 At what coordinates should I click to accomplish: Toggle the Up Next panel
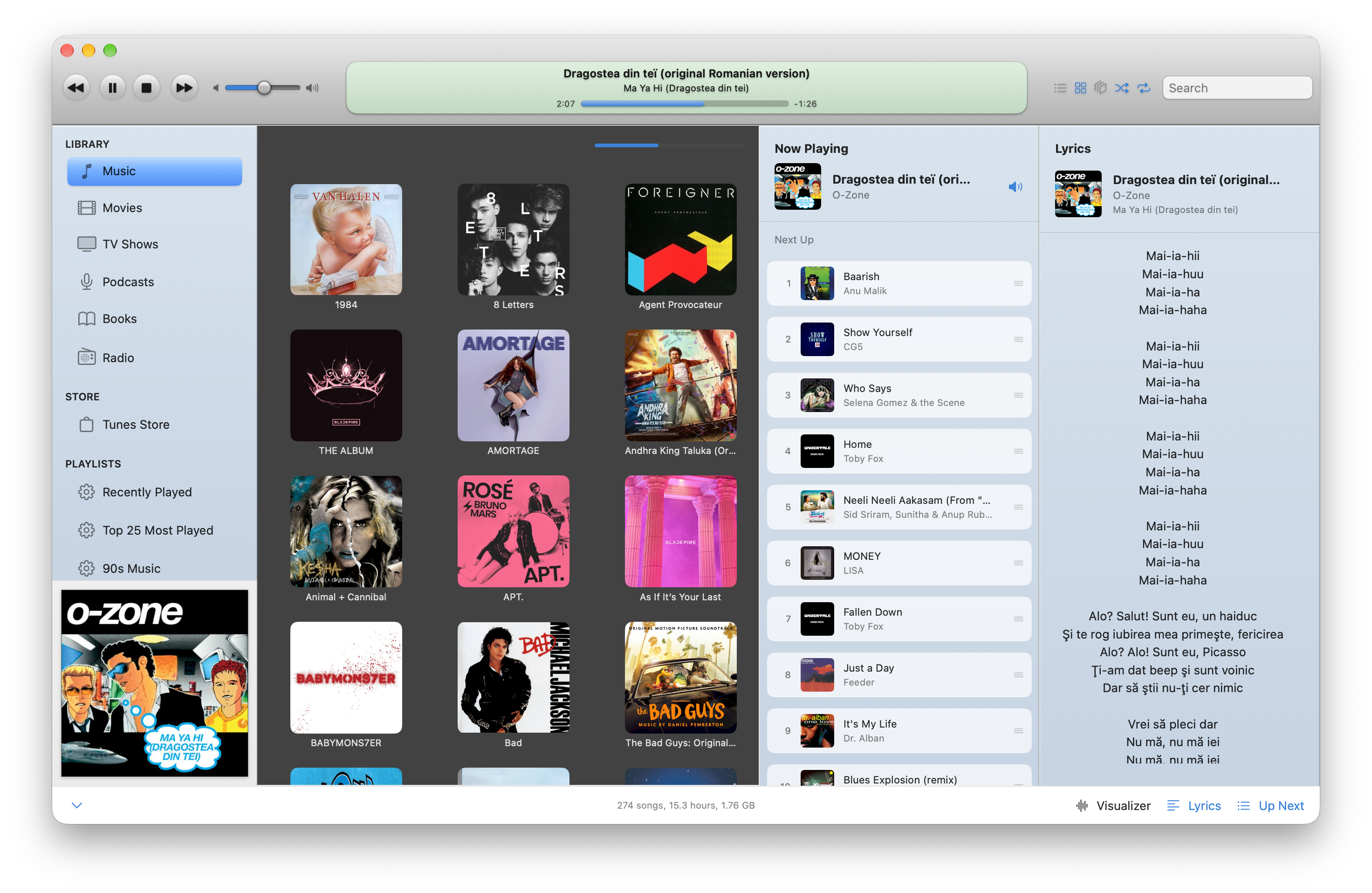click(x=1270, y=806)
